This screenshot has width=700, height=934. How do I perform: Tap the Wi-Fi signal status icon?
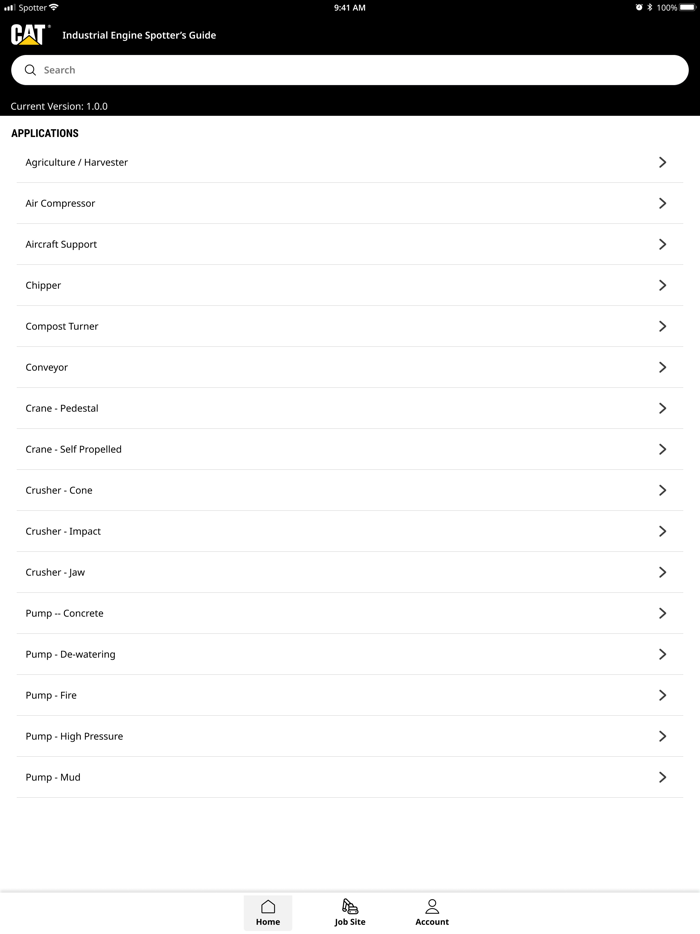click(54, 7)
